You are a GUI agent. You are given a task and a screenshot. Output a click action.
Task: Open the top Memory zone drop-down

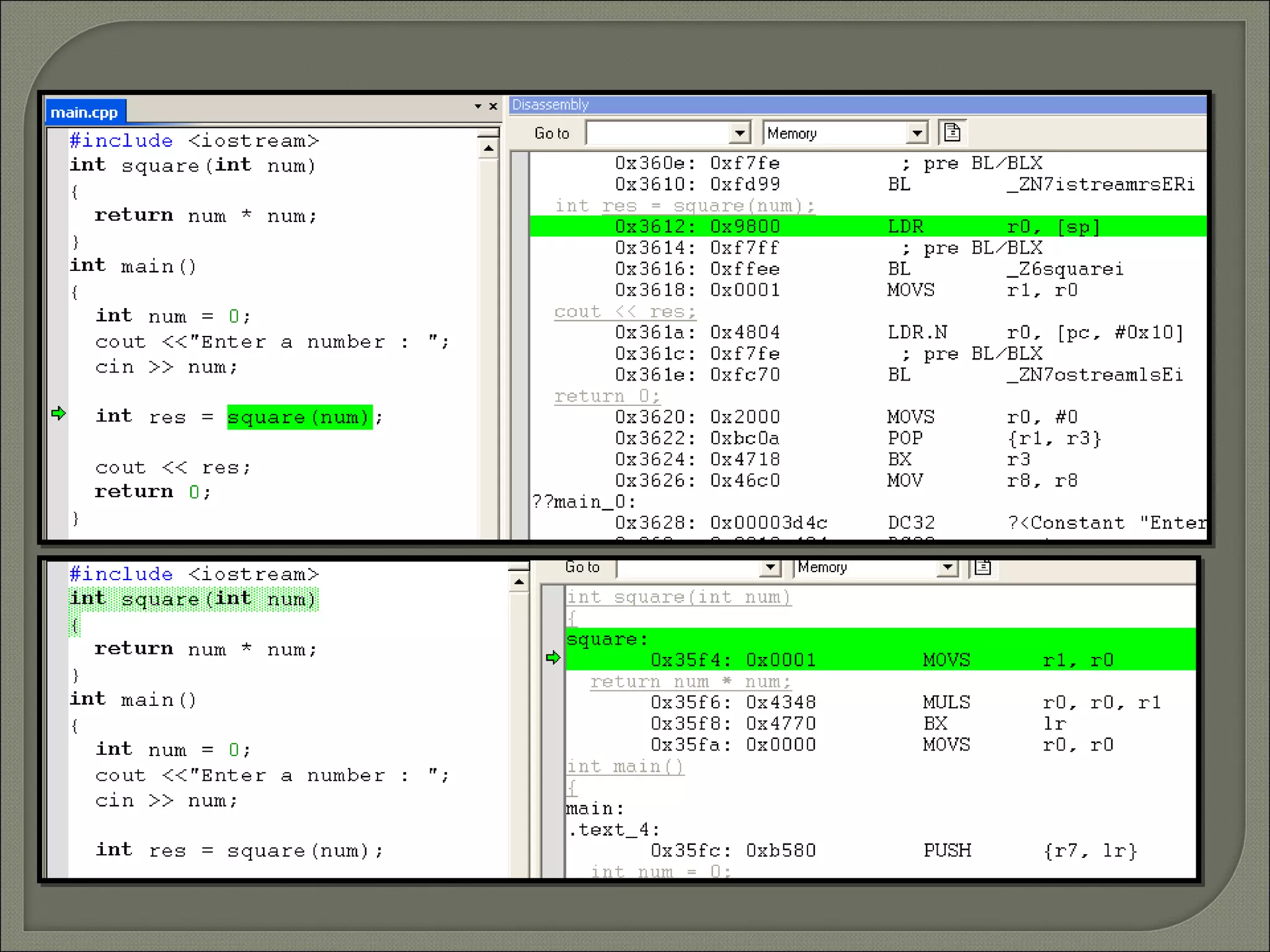pyautogui.click(x=917, y=133)
